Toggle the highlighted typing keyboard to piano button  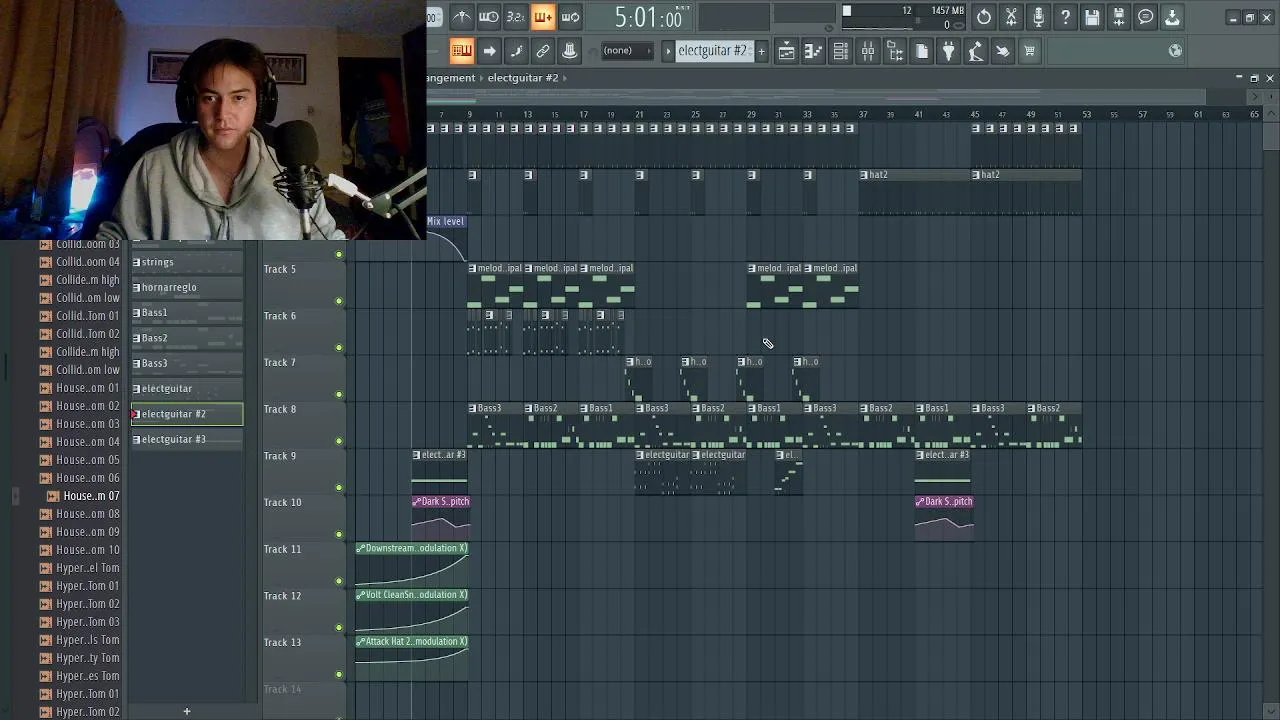coord(461,51)
